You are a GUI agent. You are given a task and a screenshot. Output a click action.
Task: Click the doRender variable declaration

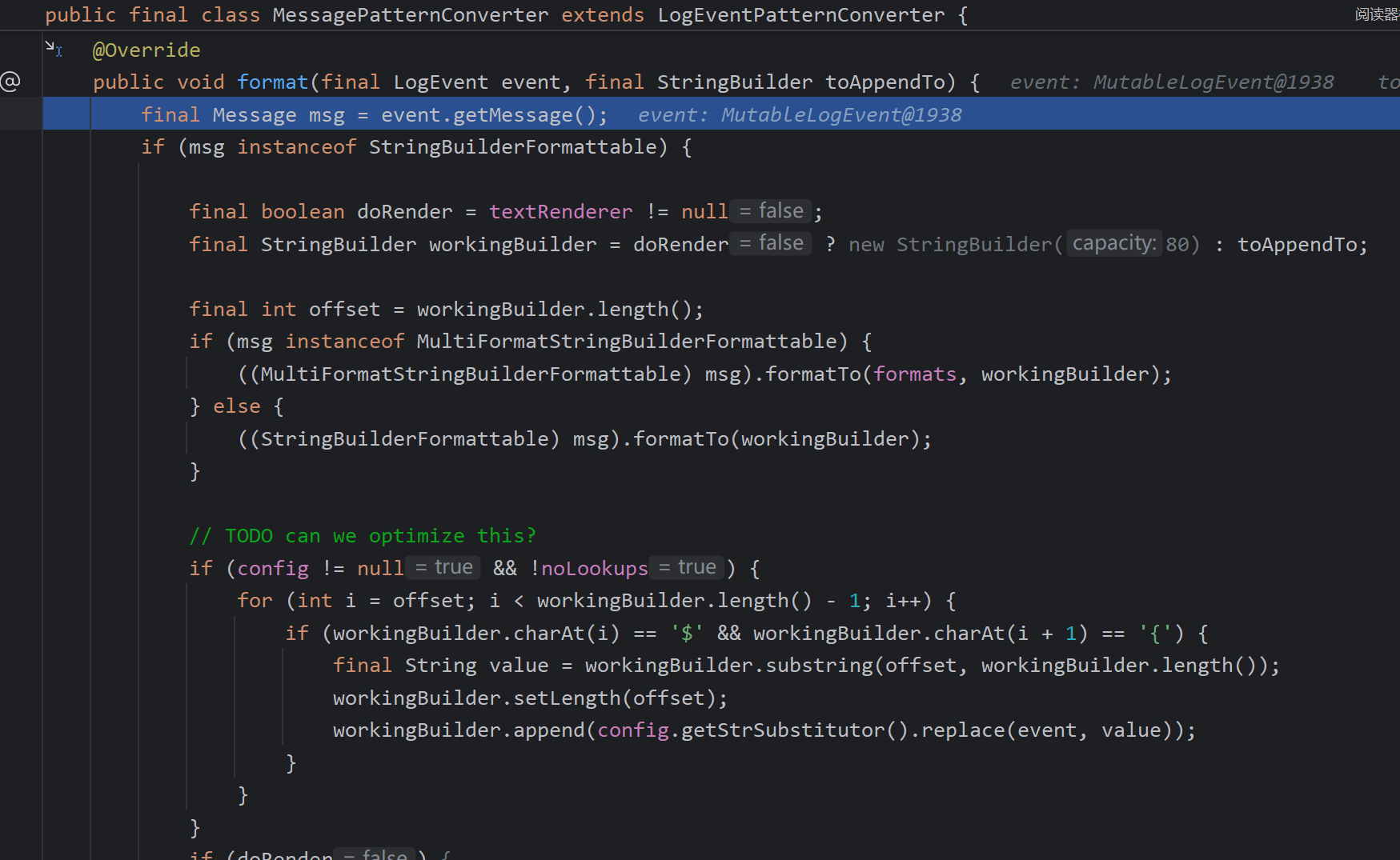coord(405,212)
